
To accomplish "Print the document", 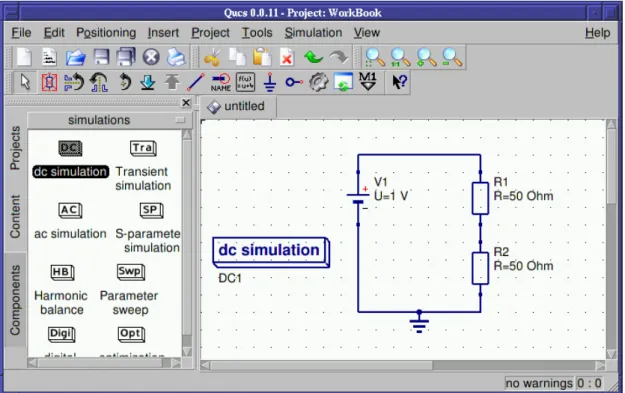I will tap(176, 58).
